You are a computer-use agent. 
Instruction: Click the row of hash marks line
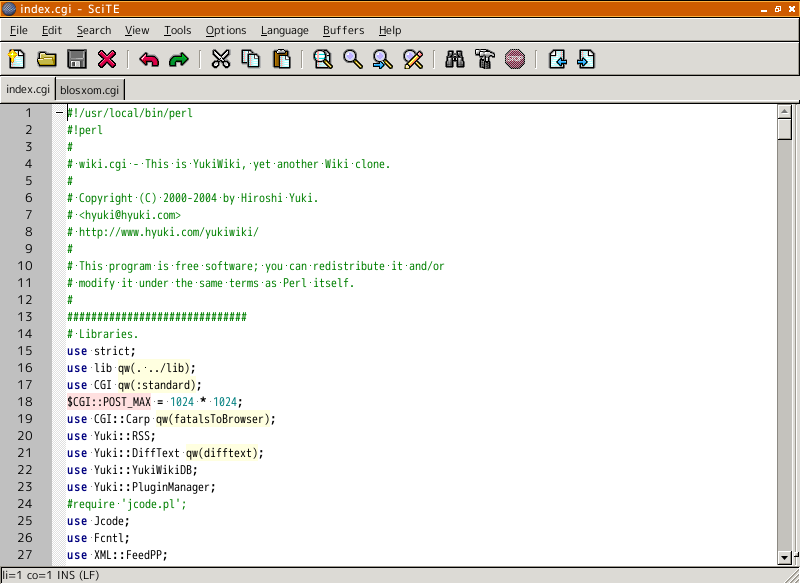pyautogui.click(x=157, y=317)
